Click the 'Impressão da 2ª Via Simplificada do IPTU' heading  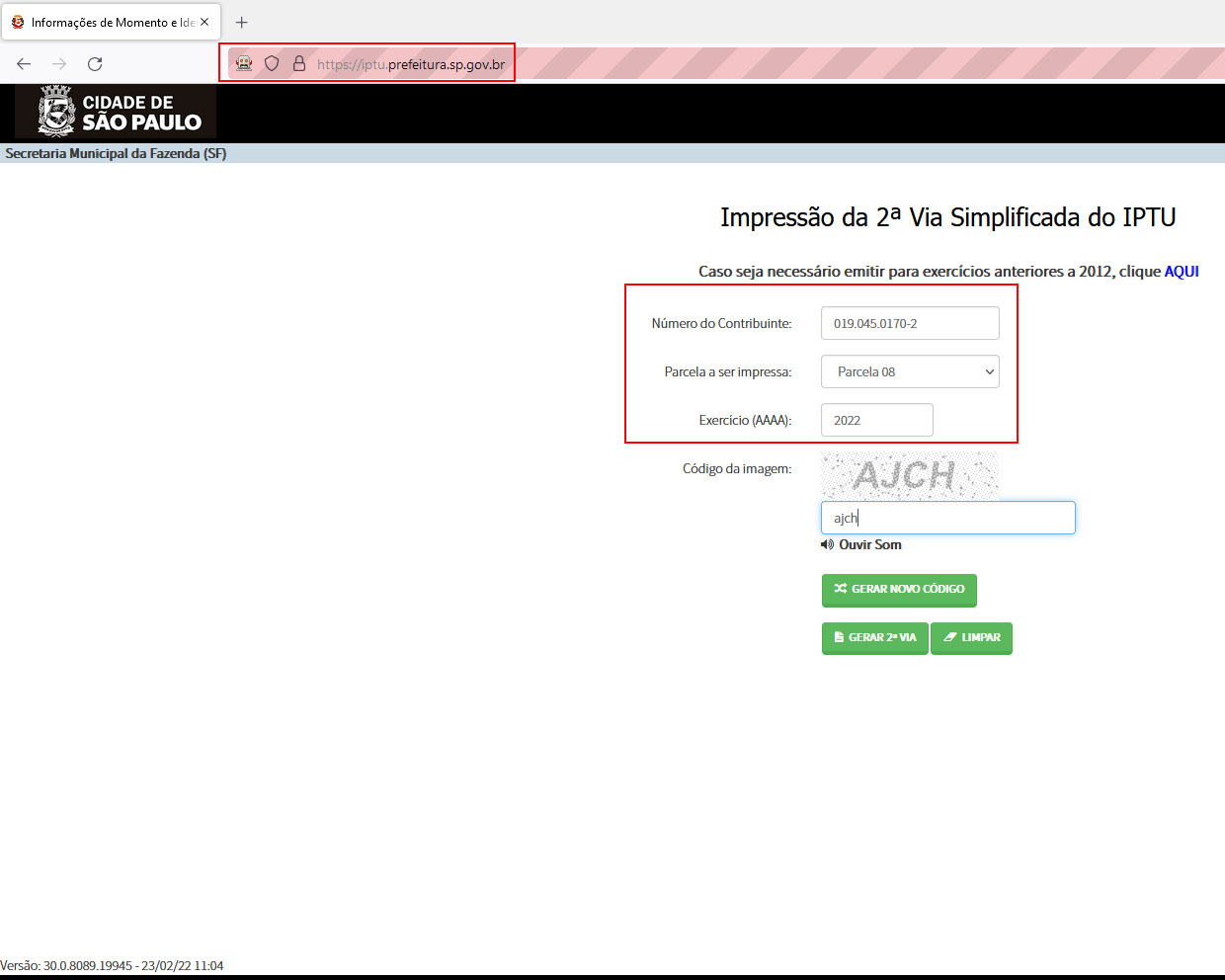(x=948, y=217)
